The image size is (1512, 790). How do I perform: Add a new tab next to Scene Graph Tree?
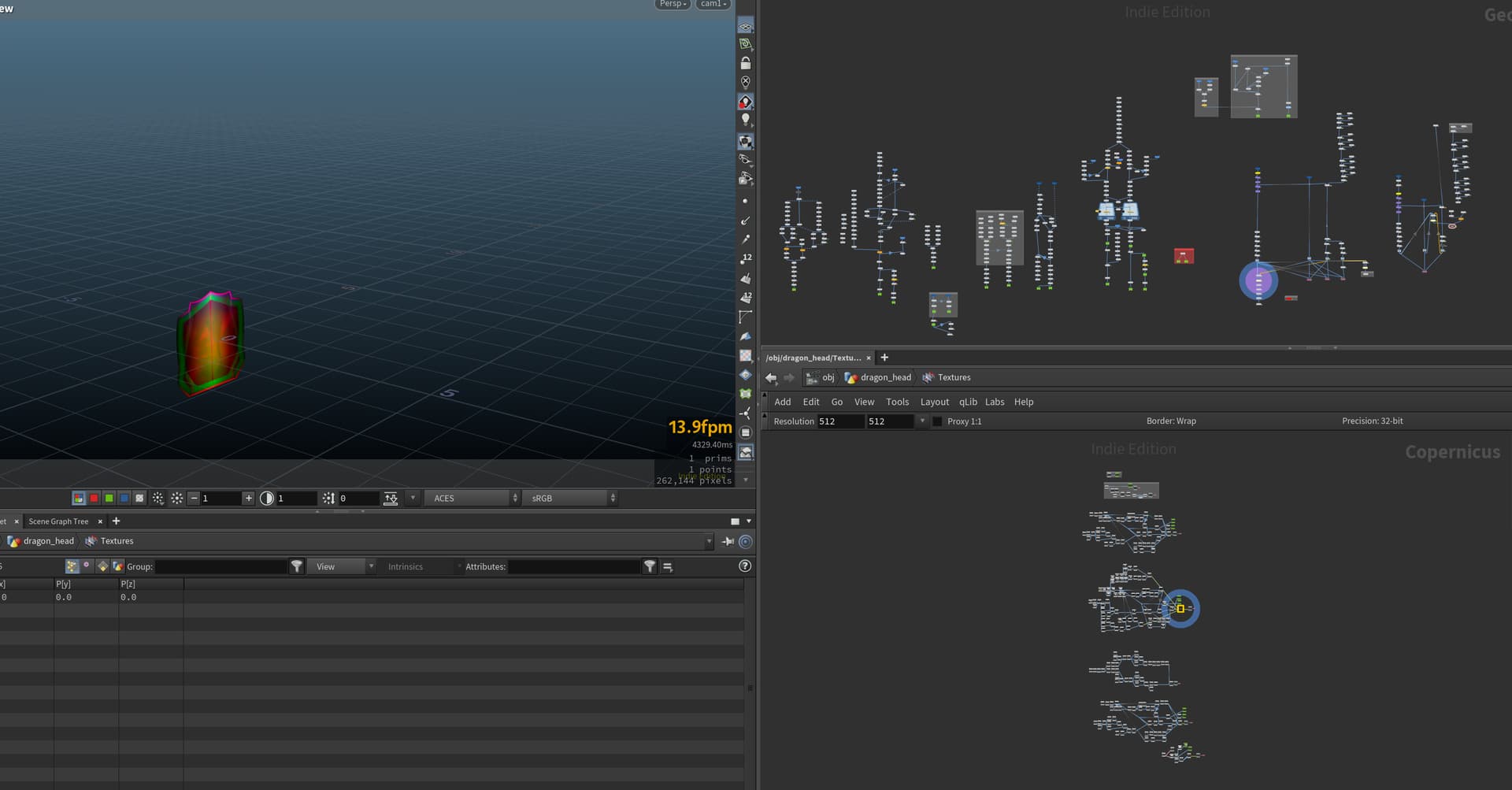click(117, 521)
